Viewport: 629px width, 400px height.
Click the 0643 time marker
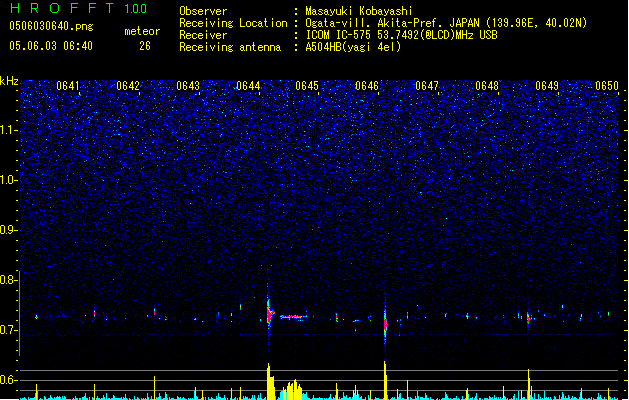tap(188, 85)
